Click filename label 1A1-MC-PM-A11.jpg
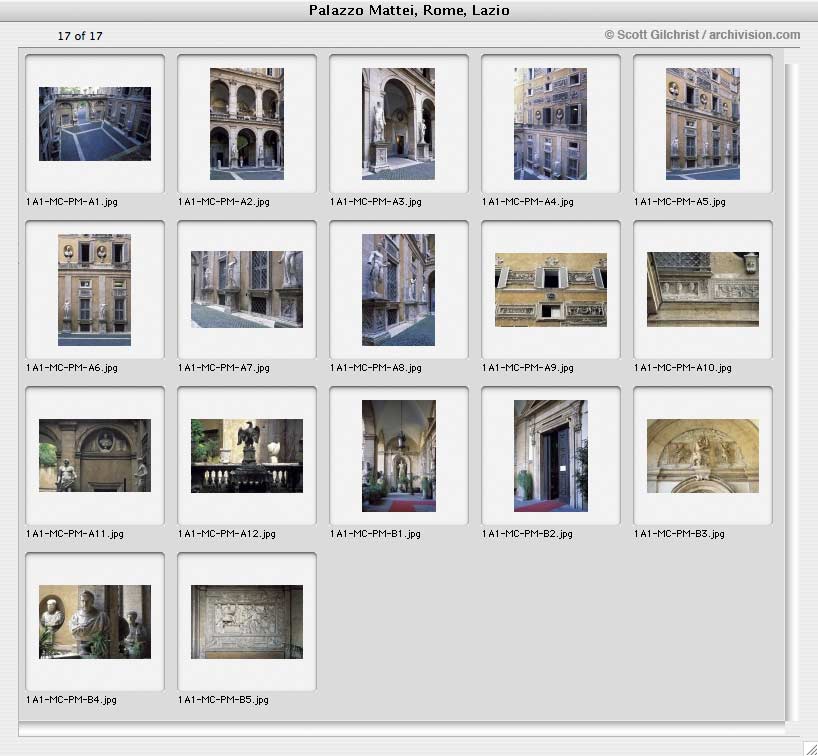The image size is (818, 756). click(75, 534)
